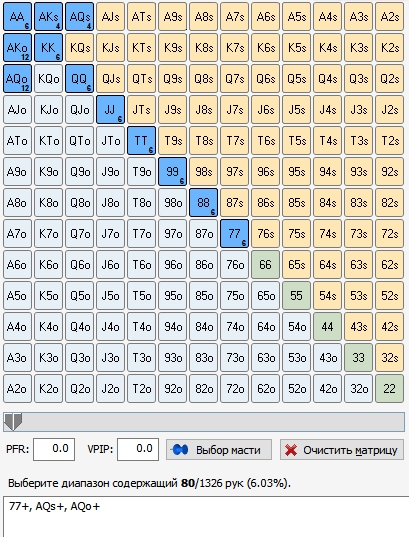Click the Выбор масти button
409x537 pixels.
click(219, 450)
